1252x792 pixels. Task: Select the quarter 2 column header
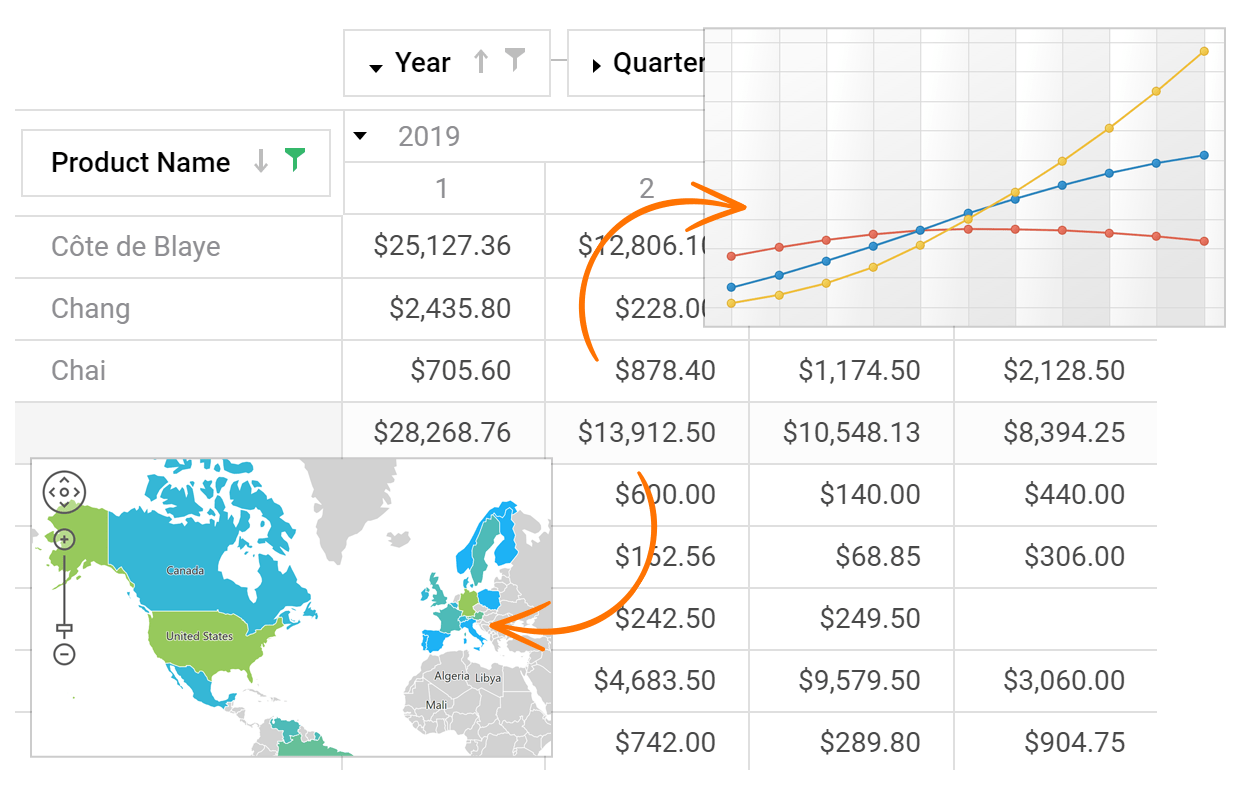[647, 188]
